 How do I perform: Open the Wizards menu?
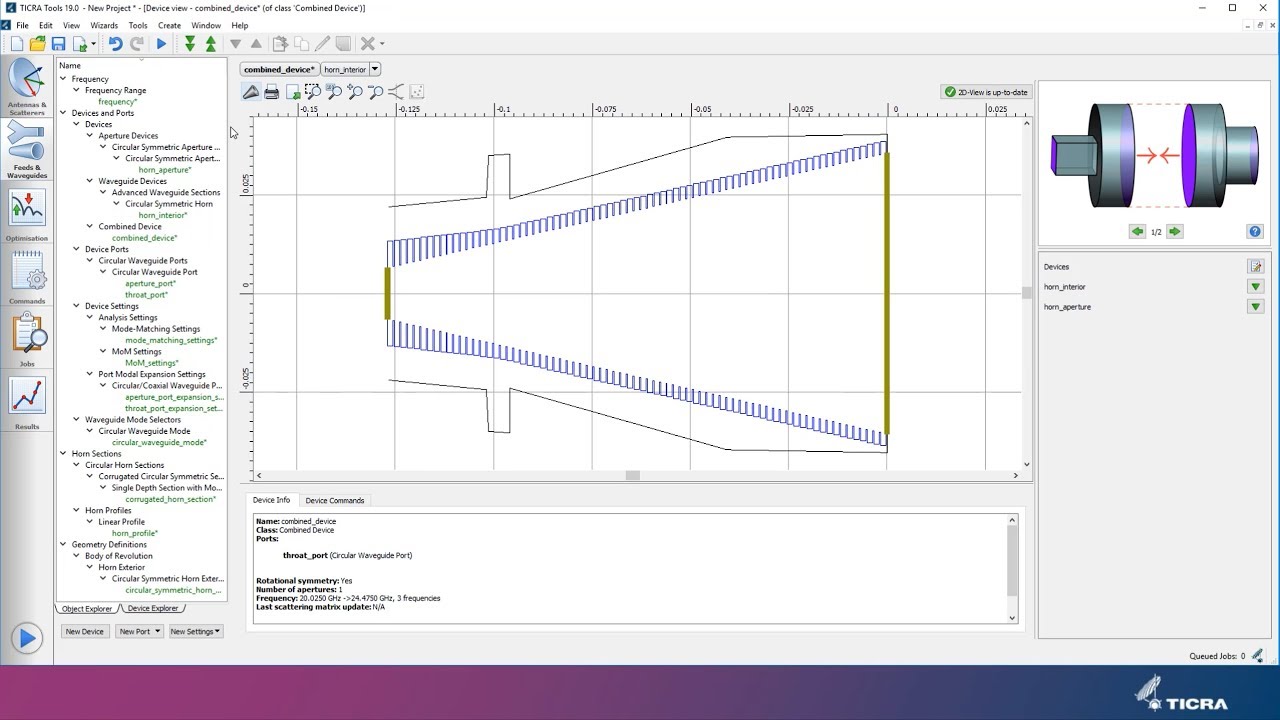pyautogui.click(x=104, y=25)
